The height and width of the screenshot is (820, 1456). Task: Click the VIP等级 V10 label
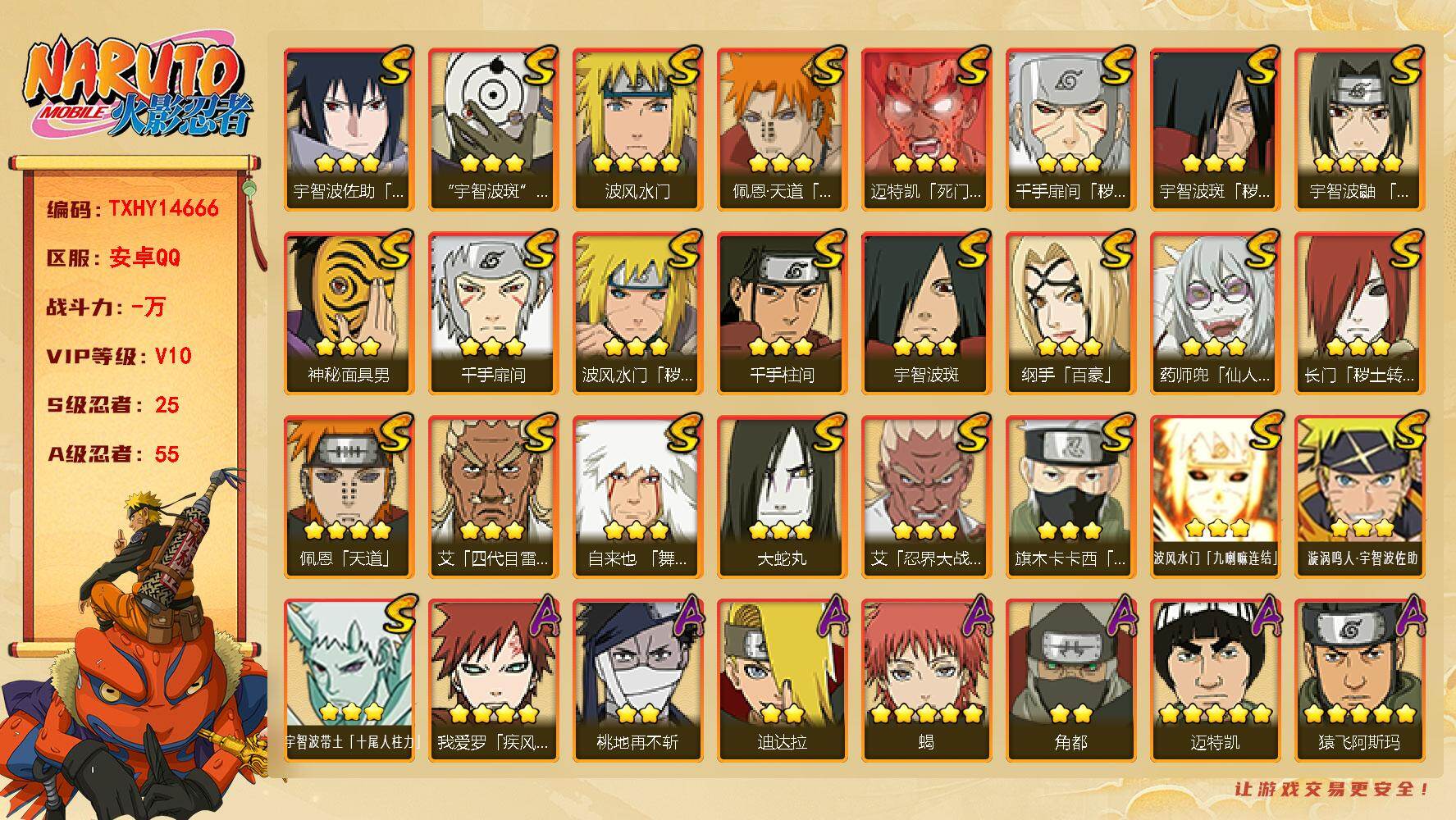(119, 356)
